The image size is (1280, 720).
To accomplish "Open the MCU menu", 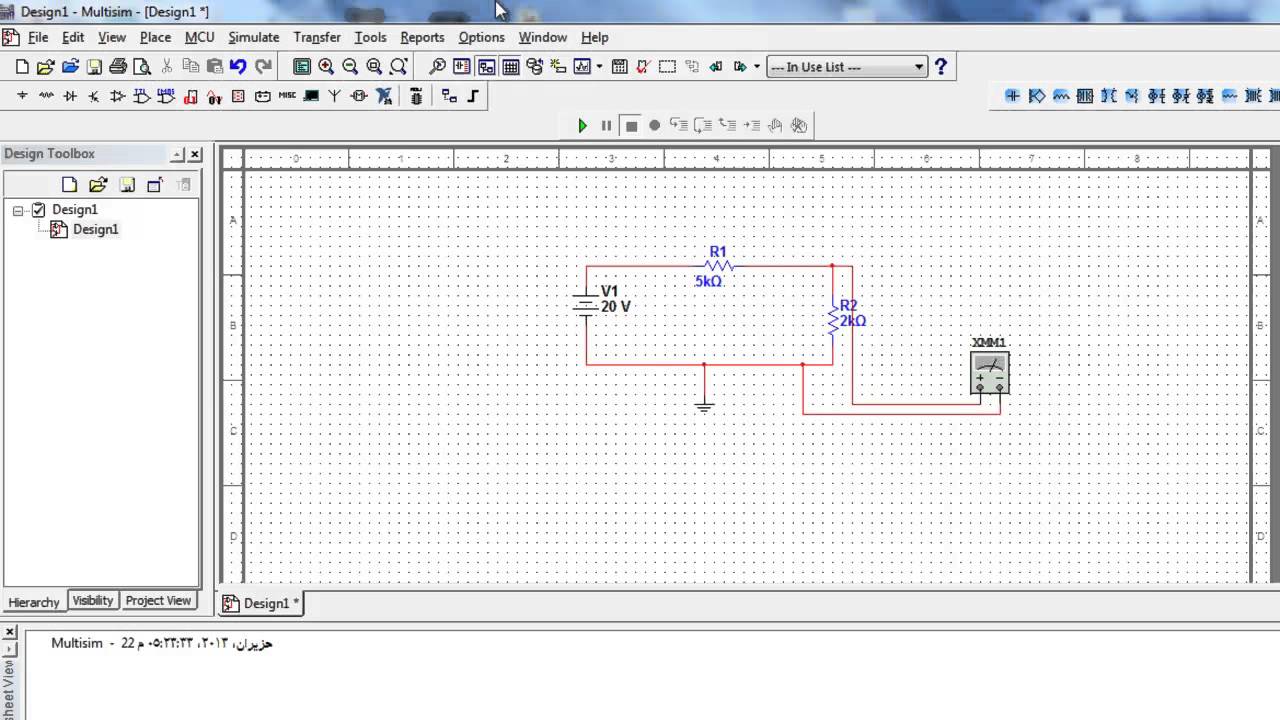I will (199, 37).
